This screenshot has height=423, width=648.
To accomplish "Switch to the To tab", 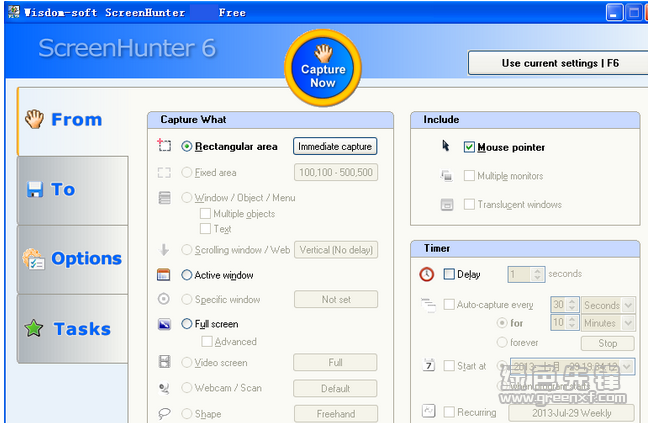I will click(x=72, y=190).
